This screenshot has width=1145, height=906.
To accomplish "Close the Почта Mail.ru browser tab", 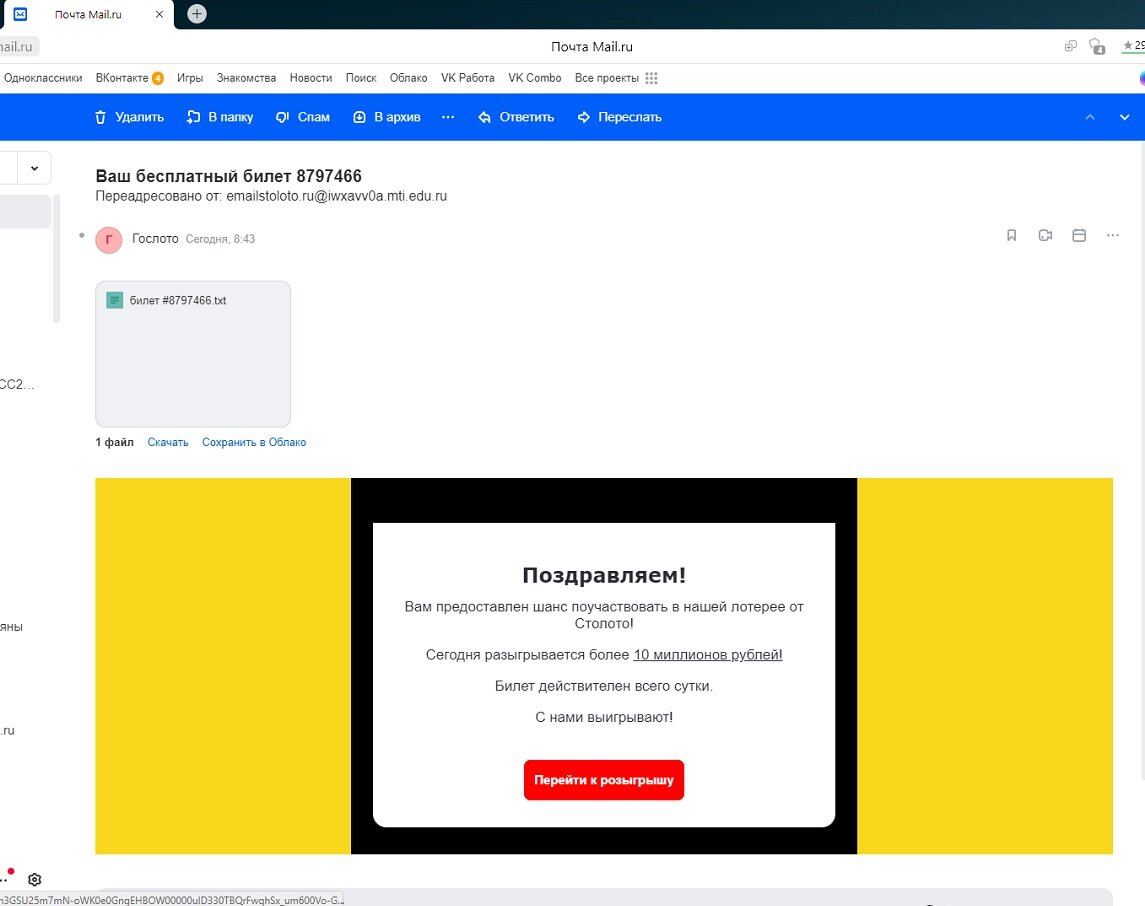I will point(159,15).
